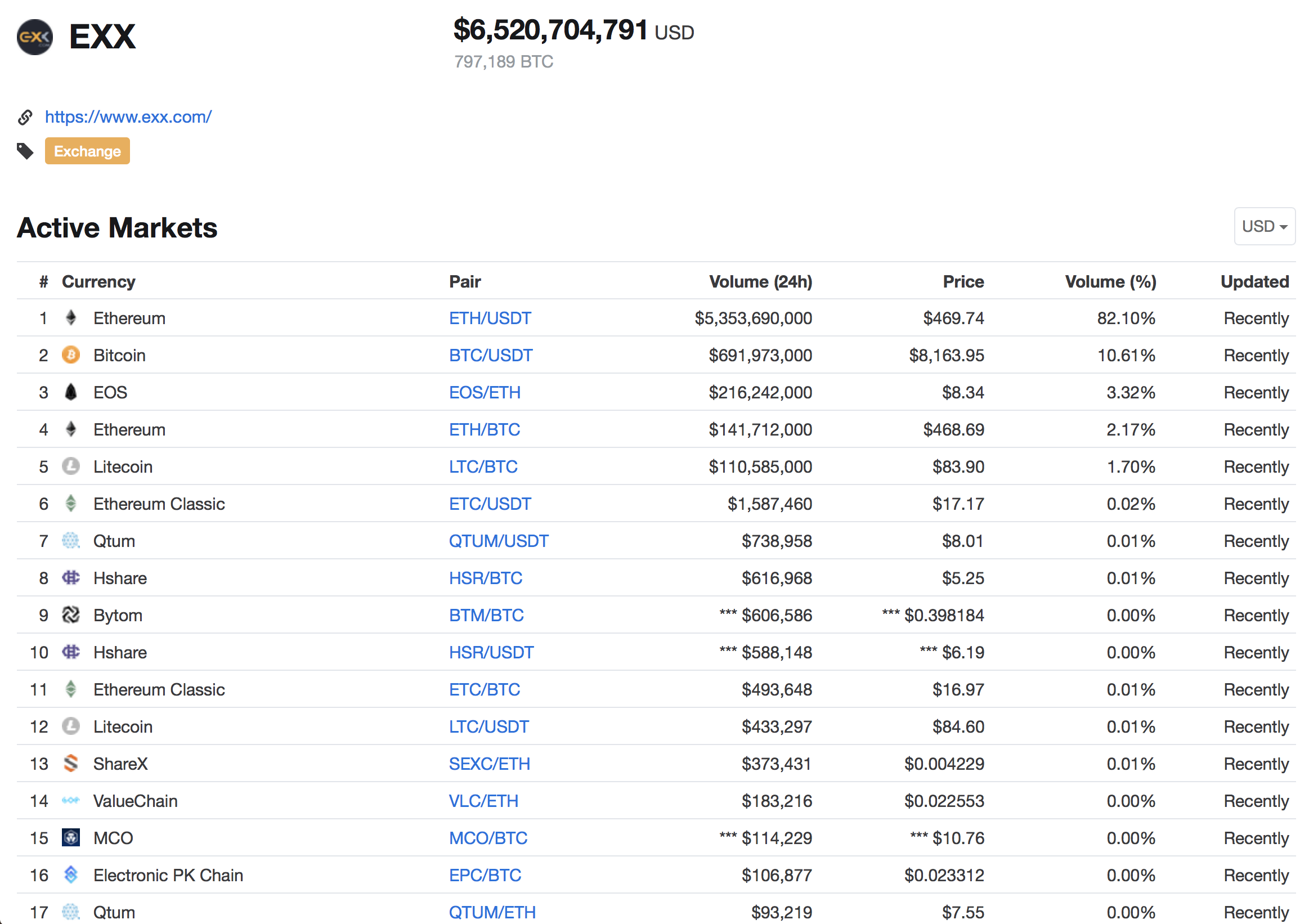The width and height of the screenshot is (1300, 924).
Task: Click the Bytom icon in row 9
Action: click(70, 615)
